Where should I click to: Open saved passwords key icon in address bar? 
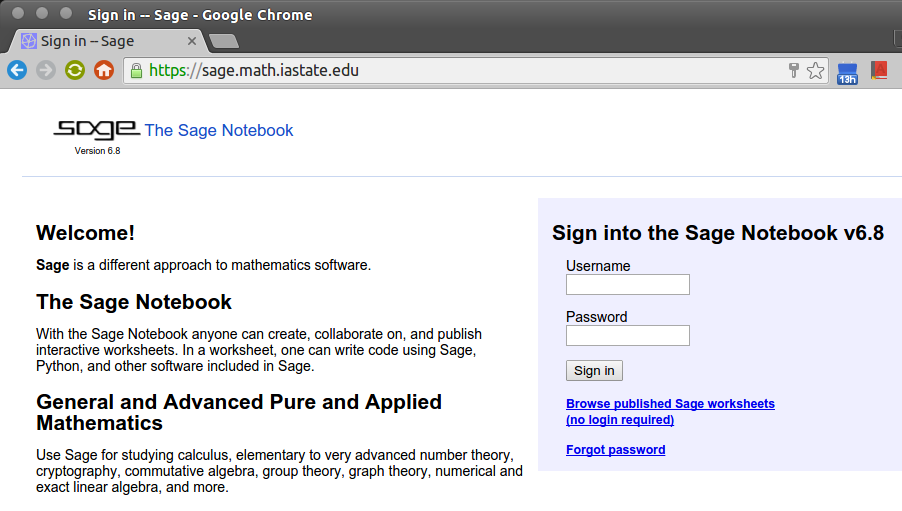pos(794,70)
